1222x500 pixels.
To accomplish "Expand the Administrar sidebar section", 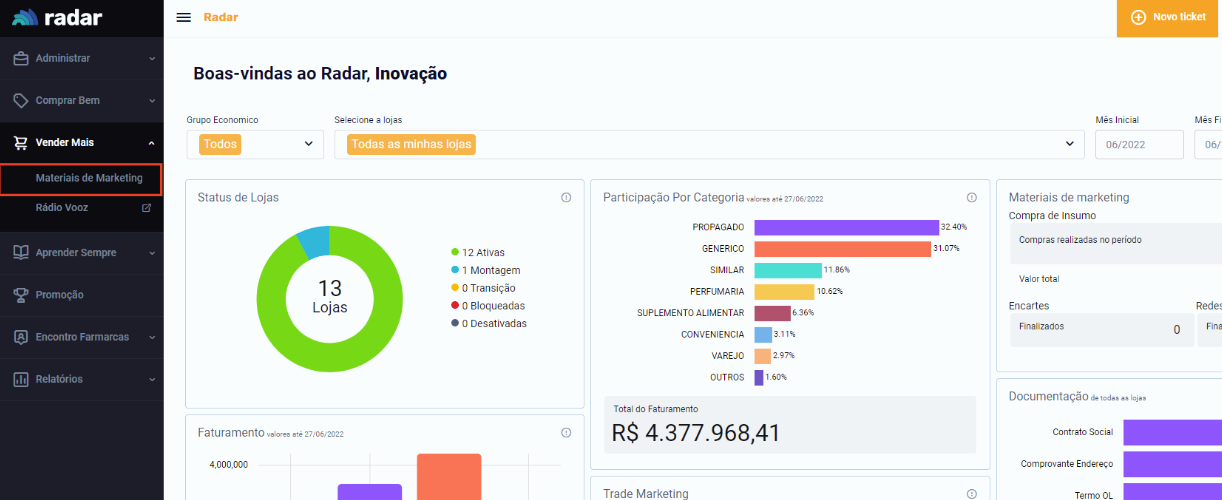I will pos(82,58).
